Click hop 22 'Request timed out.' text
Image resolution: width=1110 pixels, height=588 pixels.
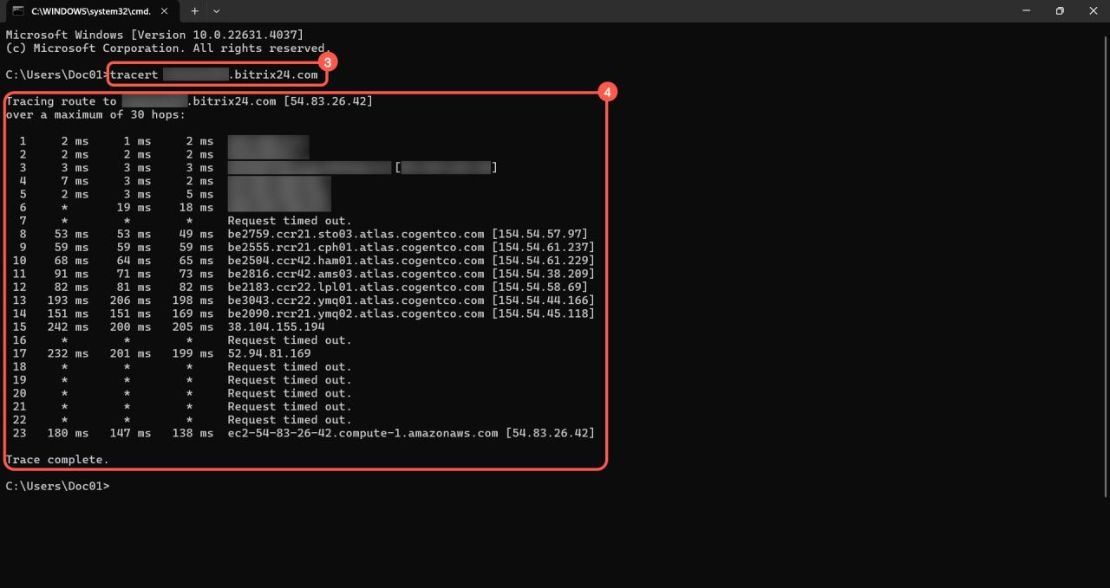click(x=290, y=420)
